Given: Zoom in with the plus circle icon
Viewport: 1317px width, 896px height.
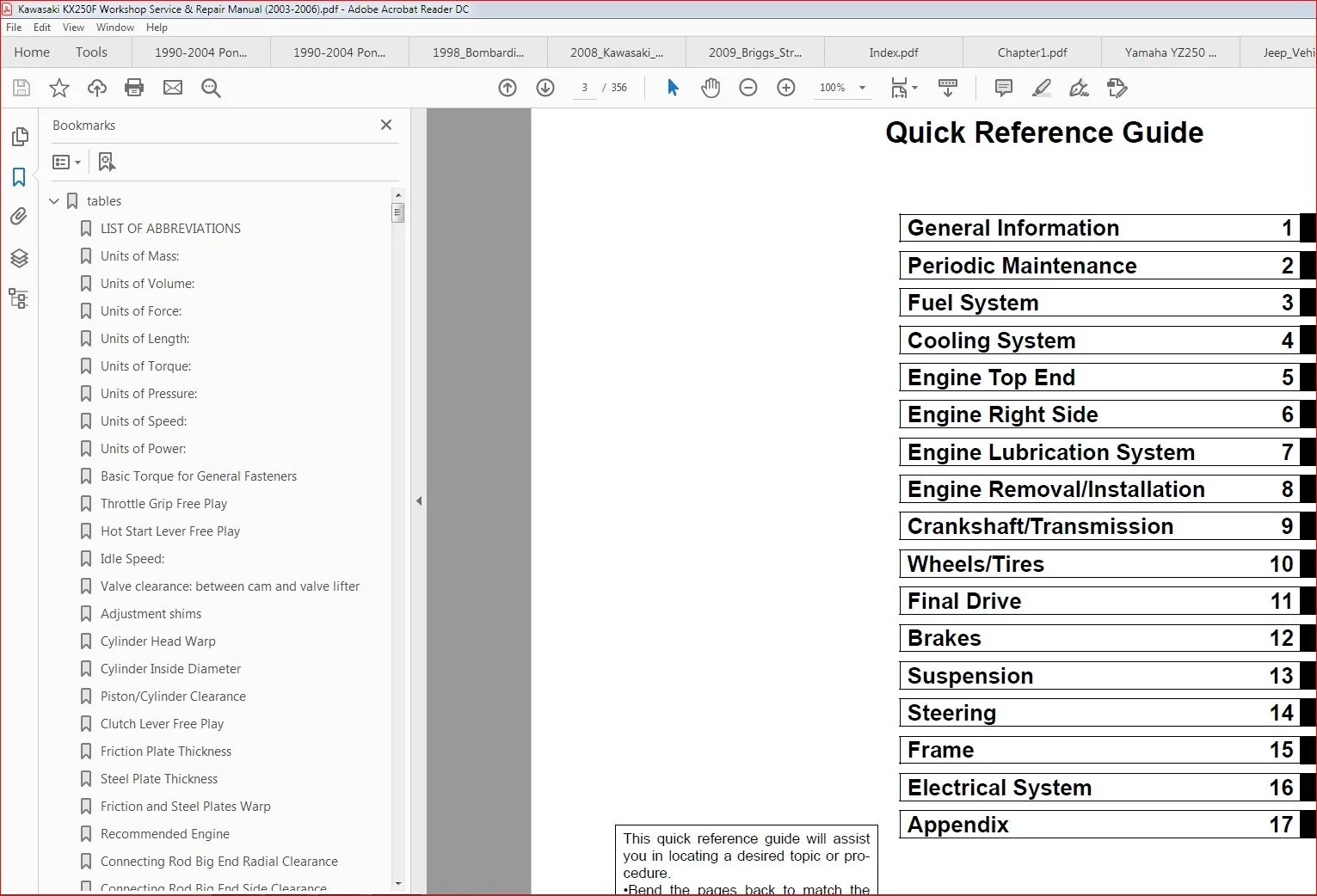Looking at the screenshot, I should click(786, 88).
